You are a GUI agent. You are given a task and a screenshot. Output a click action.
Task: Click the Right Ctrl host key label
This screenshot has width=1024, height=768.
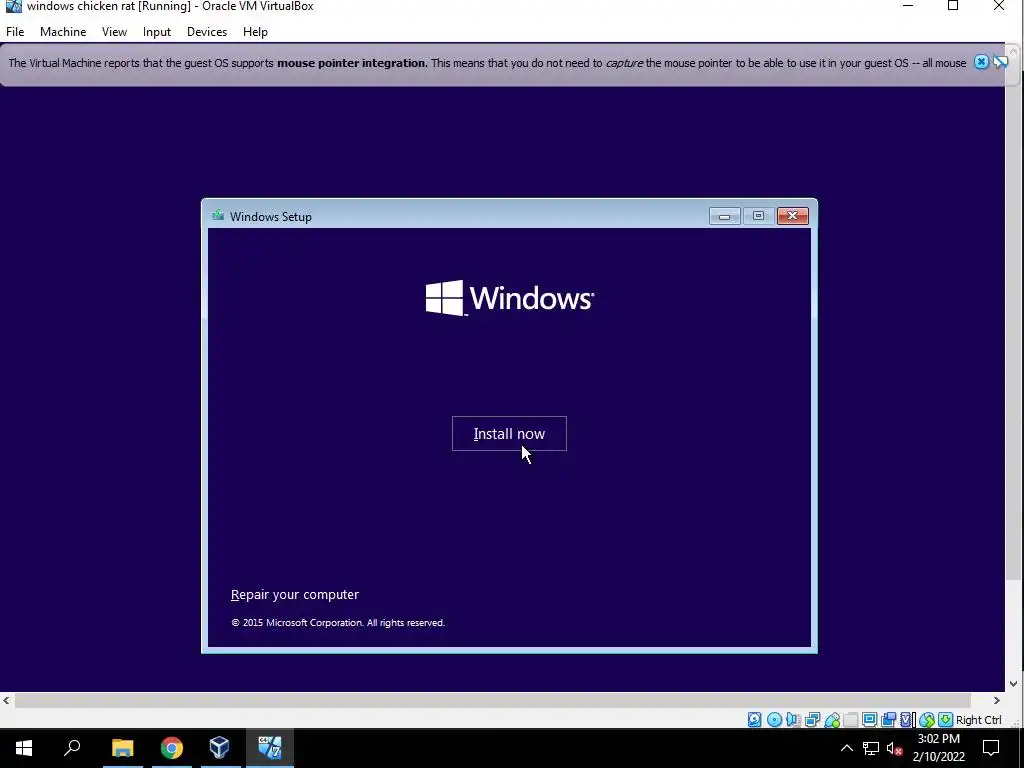(978, 720)
